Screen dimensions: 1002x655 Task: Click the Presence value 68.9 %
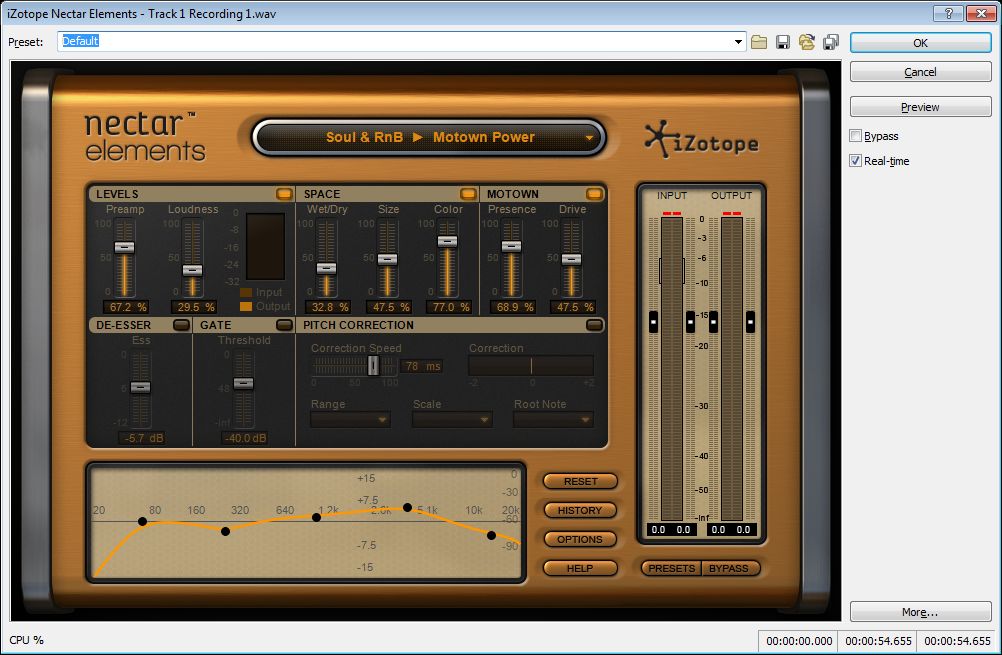click(514, 307)
